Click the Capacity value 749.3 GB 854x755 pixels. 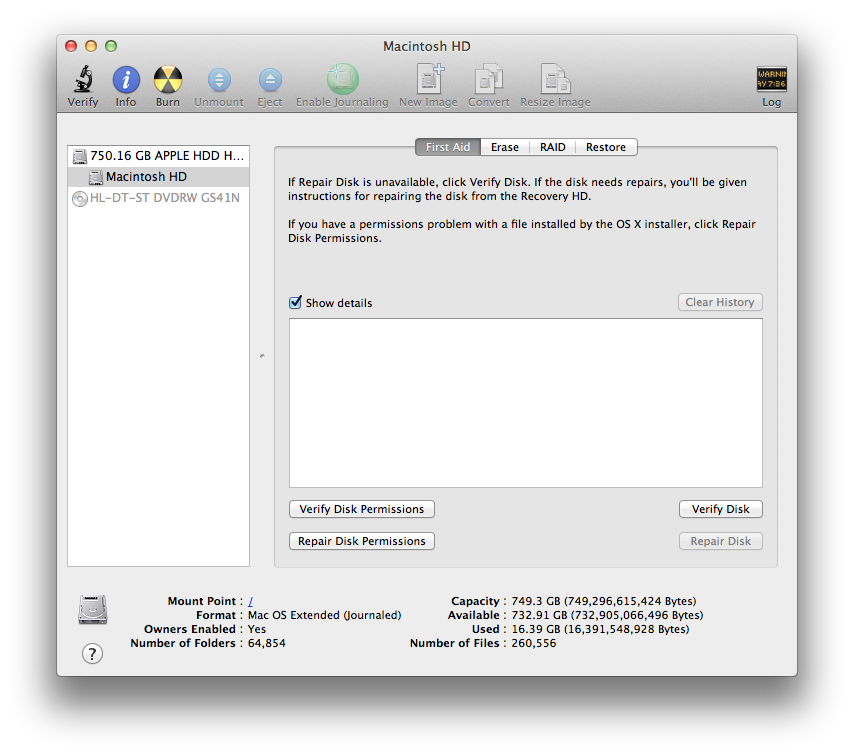pos(603,601)
